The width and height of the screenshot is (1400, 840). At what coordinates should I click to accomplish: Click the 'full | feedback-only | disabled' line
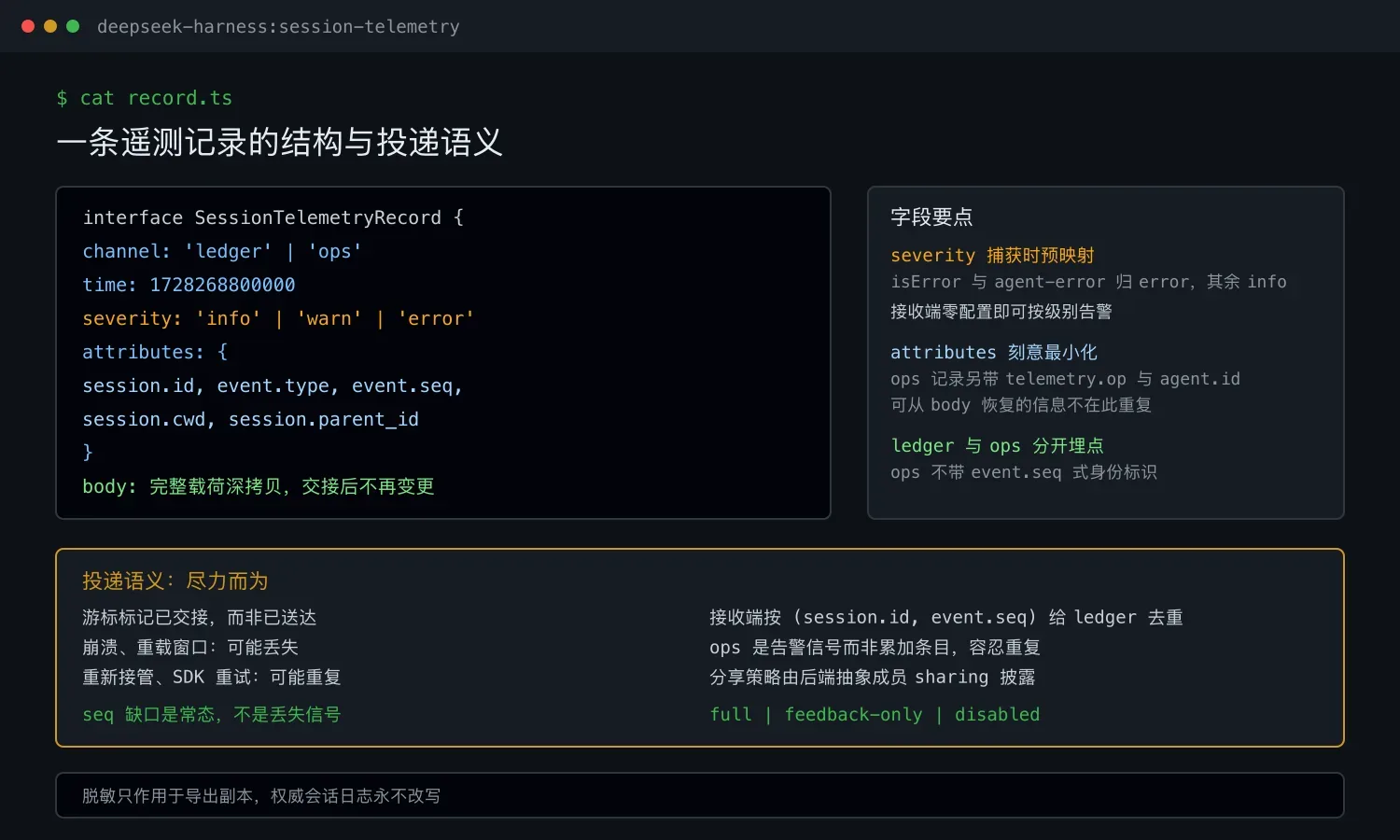pyautogui.click(x=875, y=714)
